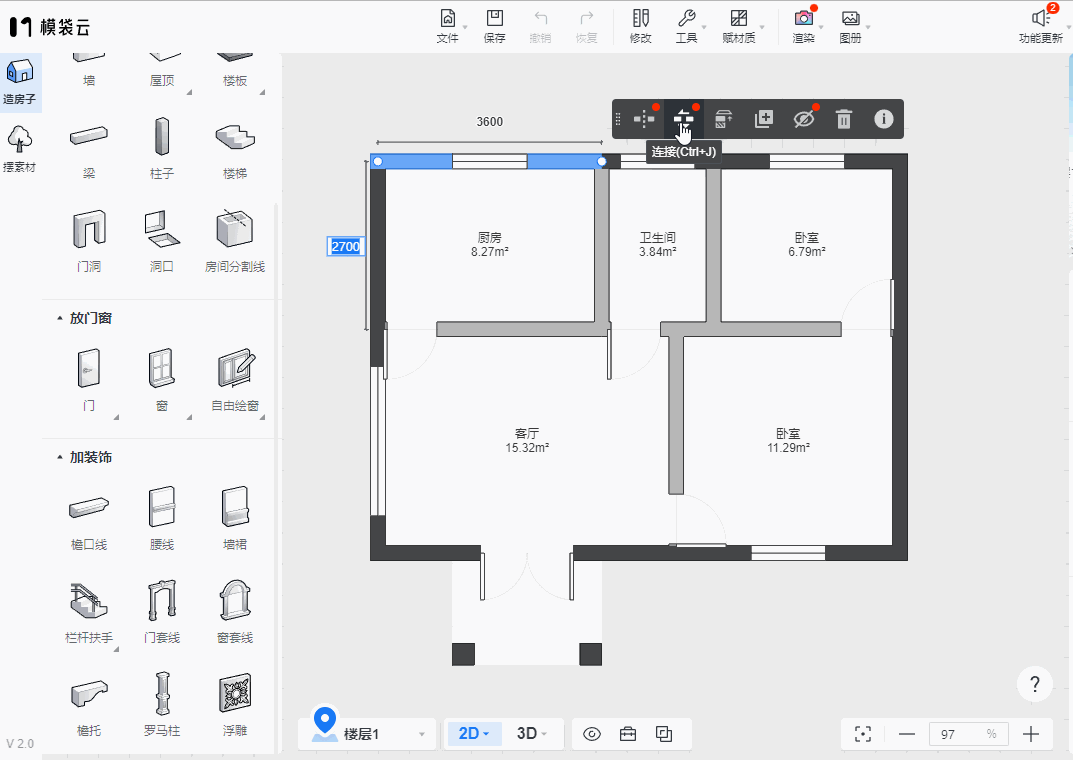Open the 造房子 sidebar tab
Viewport: 1073px width, 760px height.
click(20, 82)
